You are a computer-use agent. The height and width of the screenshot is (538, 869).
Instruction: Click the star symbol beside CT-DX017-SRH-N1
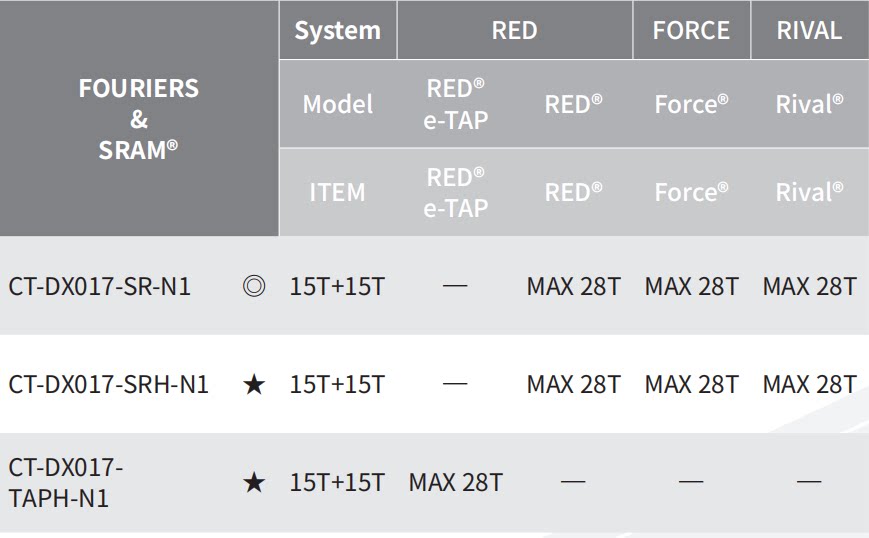(x=254, y=384)
